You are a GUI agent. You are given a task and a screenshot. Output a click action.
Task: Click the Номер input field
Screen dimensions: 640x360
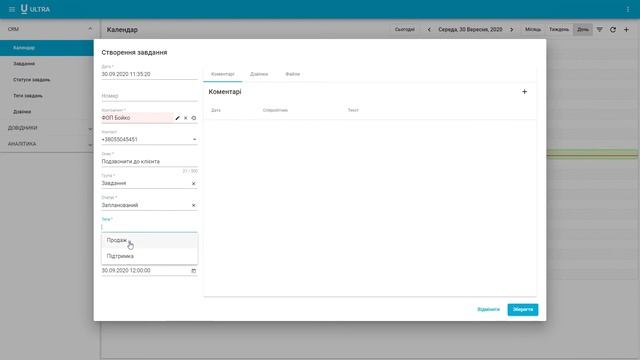[149, 96]
